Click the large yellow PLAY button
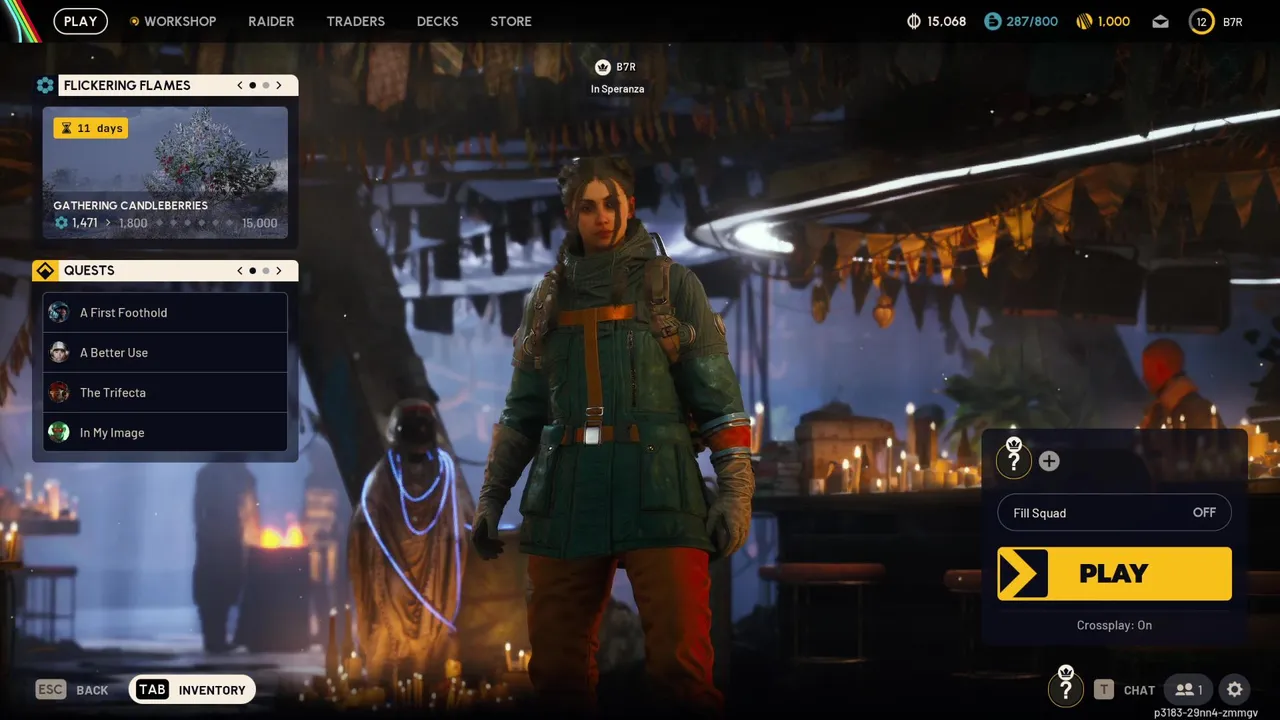The width and height of the screenshot is (1280, 720). coord(1114,573)
